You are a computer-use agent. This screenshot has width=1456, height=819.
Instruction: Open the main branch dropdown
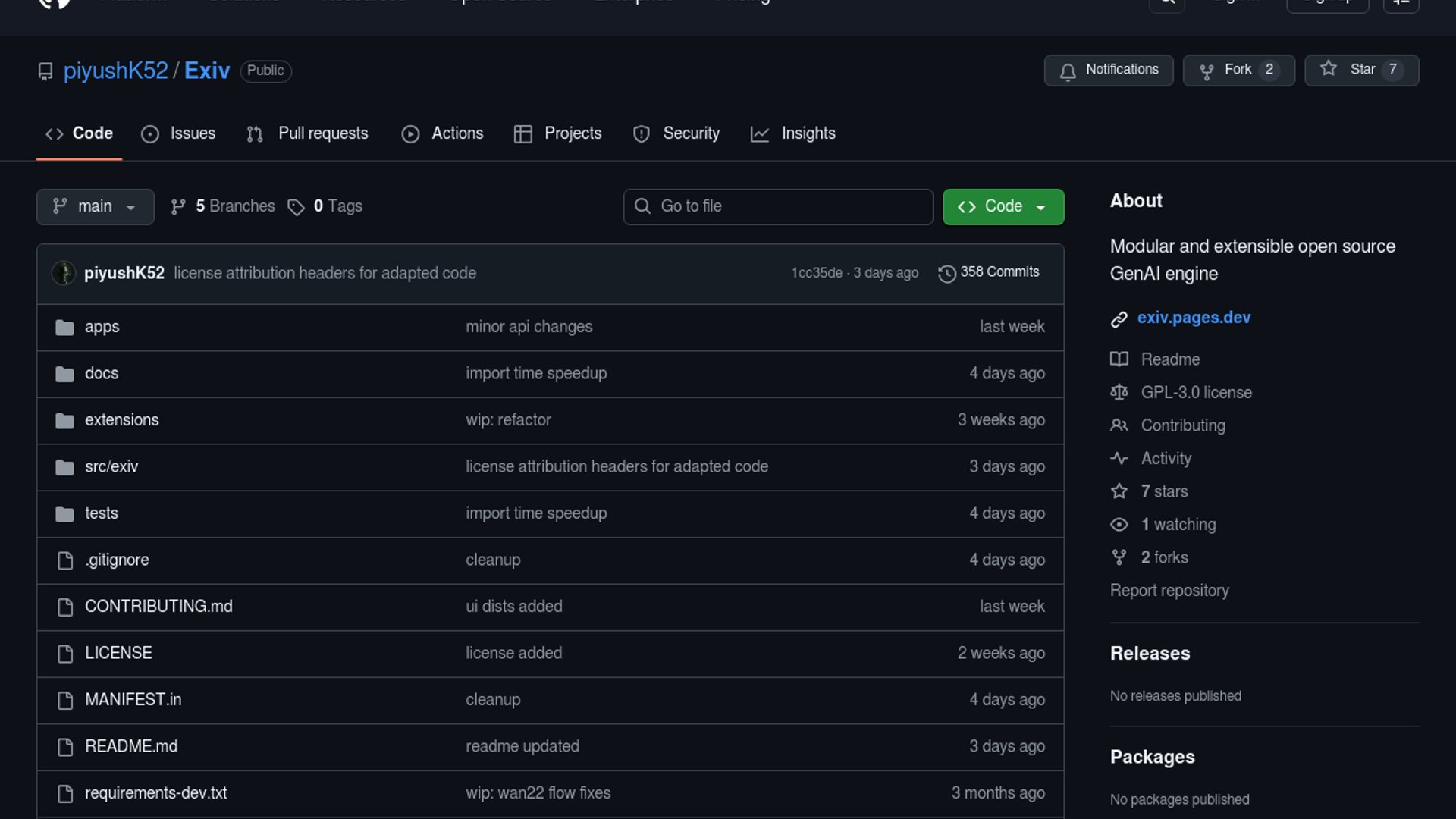[x=95, y=206]
